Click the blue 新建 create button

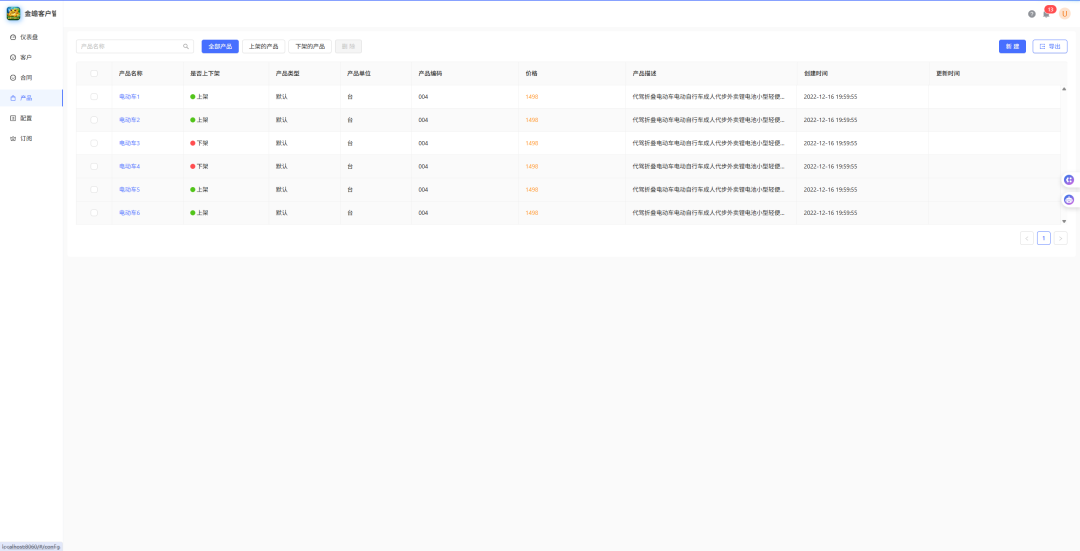(1012, 47)
